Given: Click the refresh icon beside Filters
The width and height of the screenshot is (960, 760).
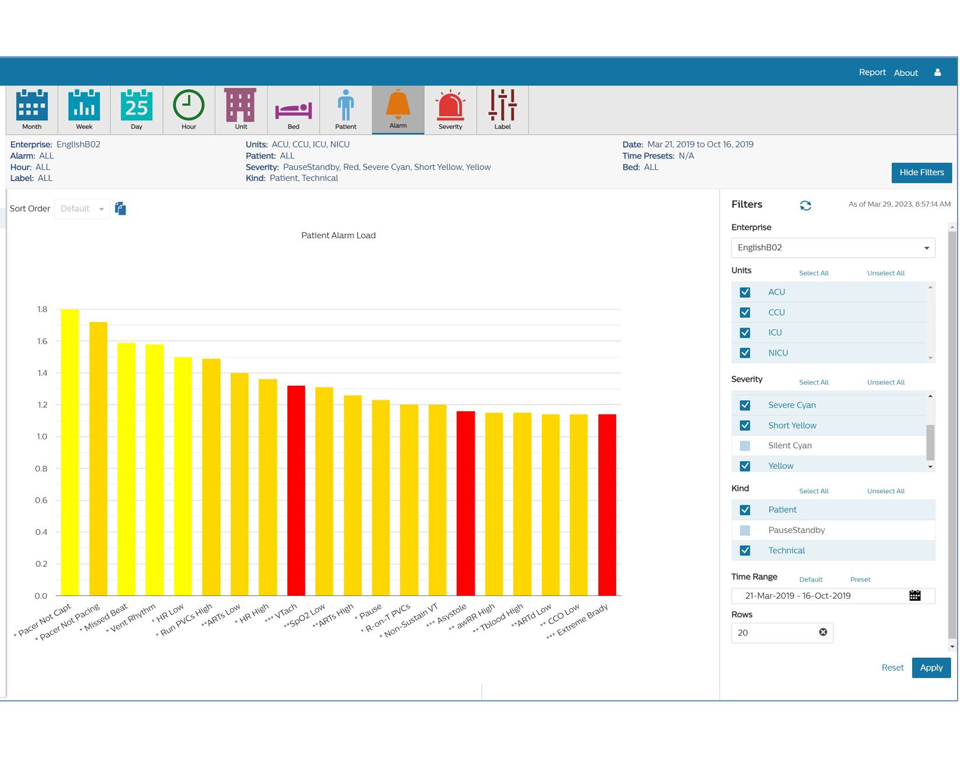Looking at the screenshot, I should point(805,205).
